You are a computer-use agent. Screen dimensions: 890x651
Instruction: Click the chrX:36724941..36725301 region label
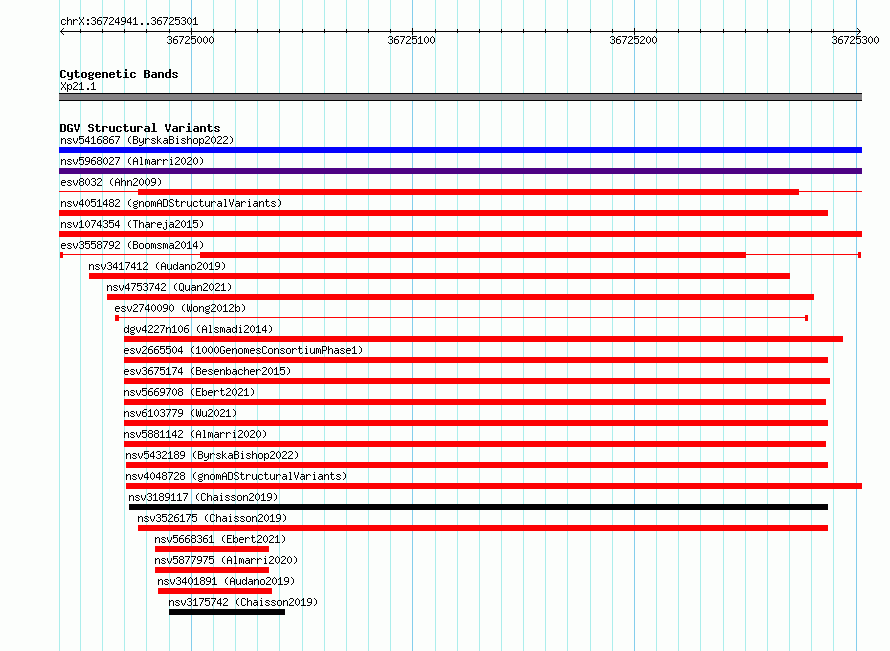point(129,22)
